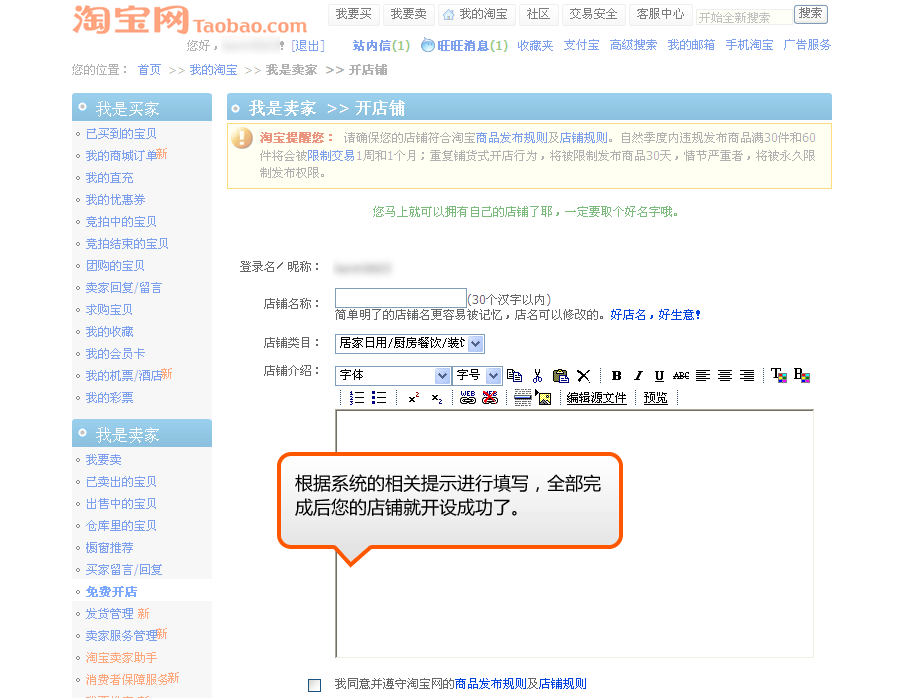Open 手机淘宝 header link
The height and width of the screenshot is (698, 900).
[749, 45]
